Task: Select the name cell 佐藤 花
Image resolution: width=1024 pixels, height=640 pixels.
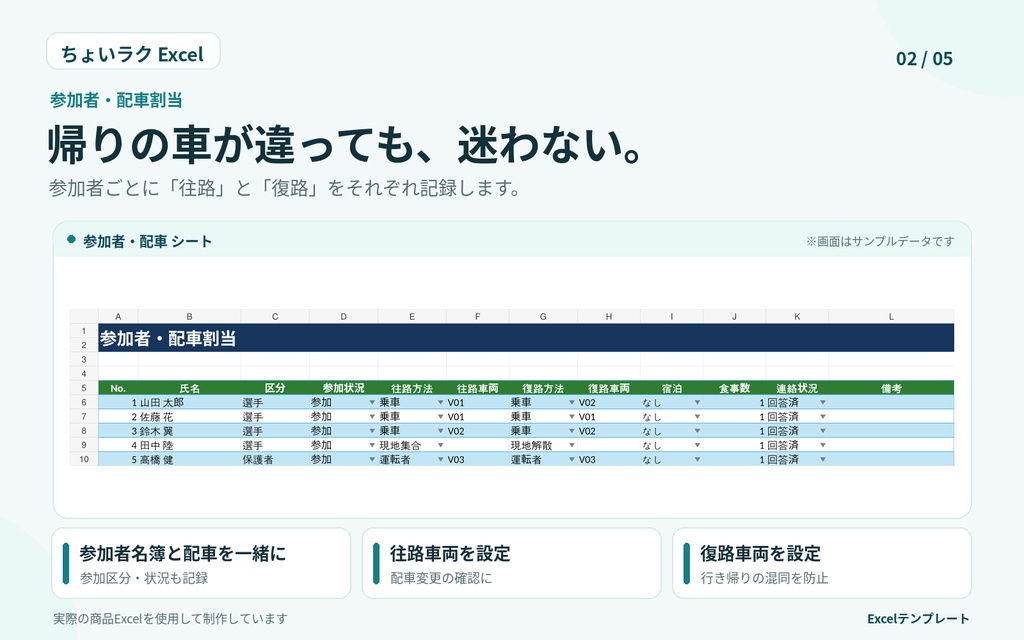Action: click(x=189, y=417)
